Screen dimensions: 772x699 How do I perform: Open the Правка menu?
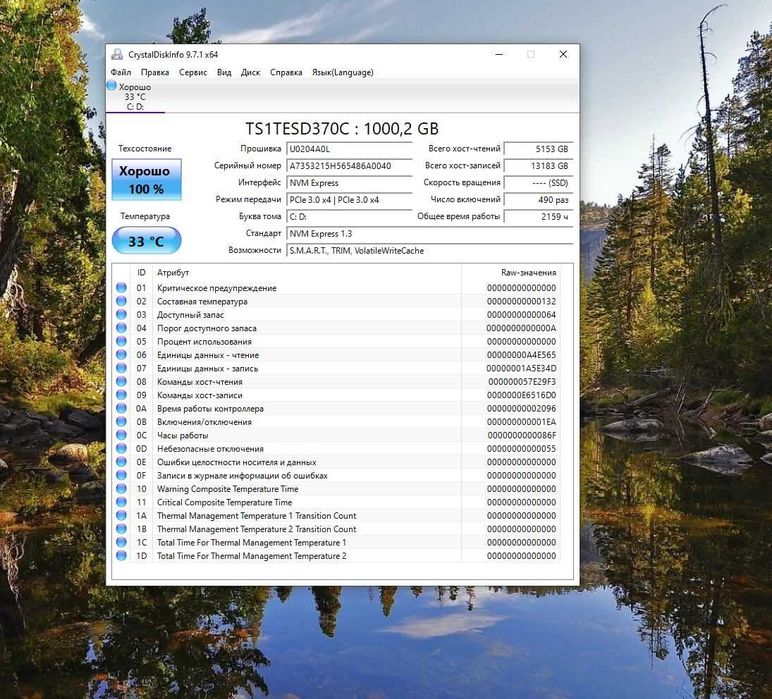point(155,72)
